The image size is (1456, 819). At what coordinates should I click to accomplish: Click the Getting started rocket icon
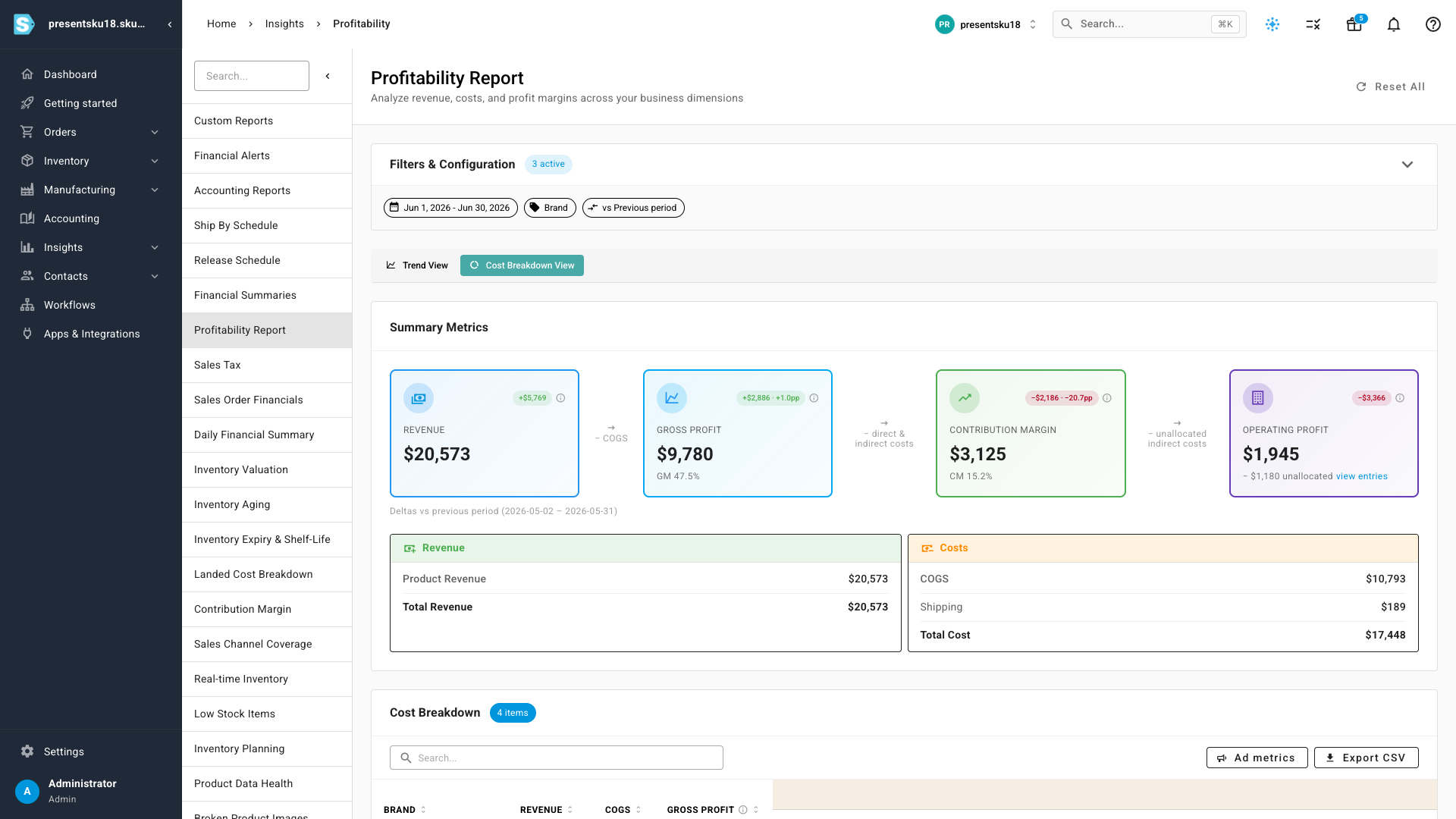[27, 103]
